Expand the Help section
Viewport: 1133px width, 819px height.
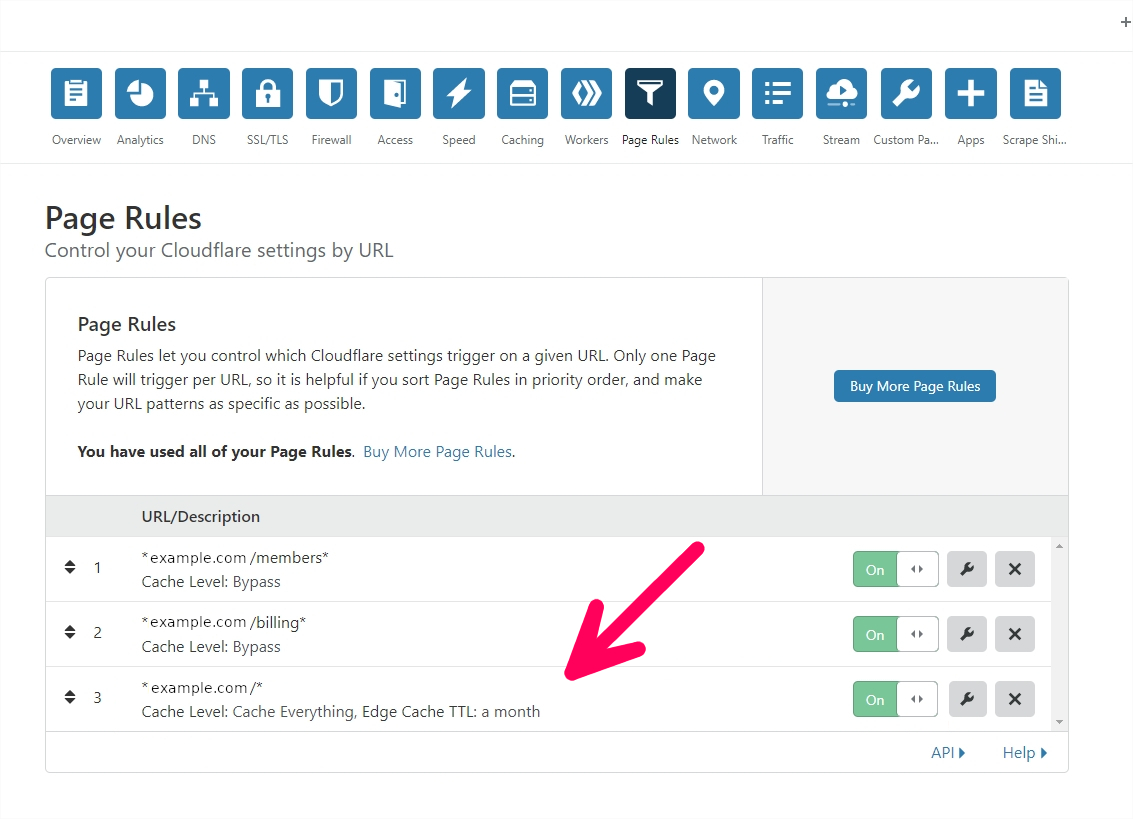pos(1025,752)
